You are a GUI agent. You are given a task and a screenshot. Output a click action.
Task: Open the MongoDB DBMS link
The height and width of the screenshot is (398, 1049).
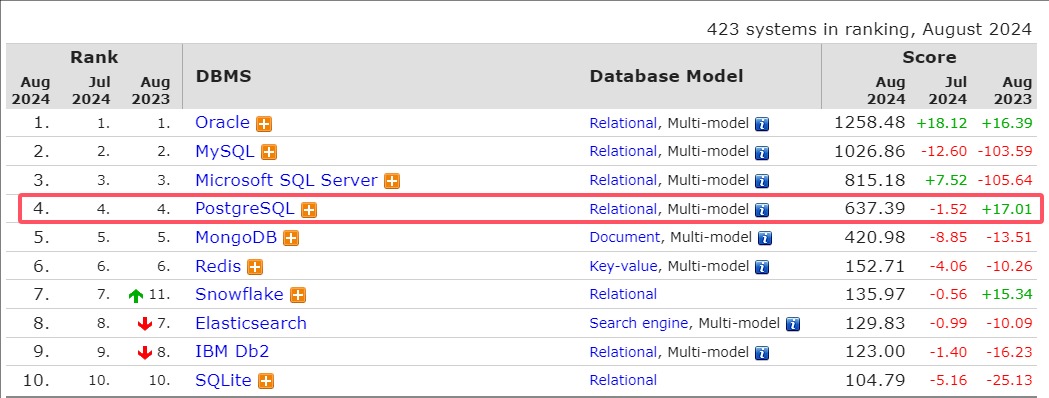pos(236,237)
